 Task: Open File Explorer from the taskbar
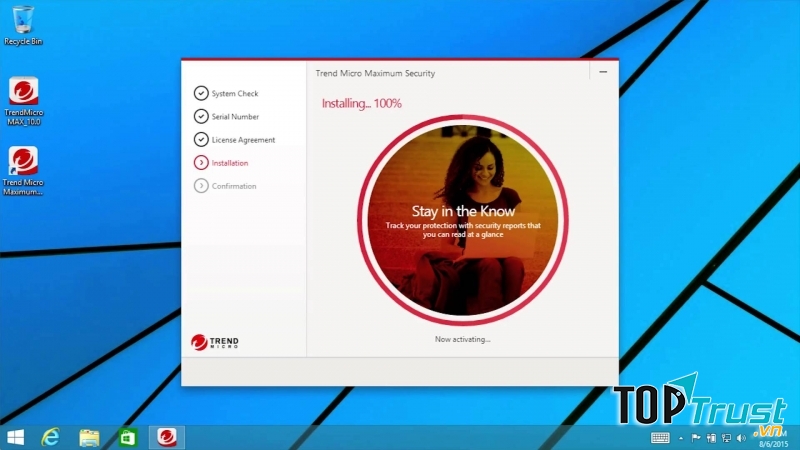point(89,438)
